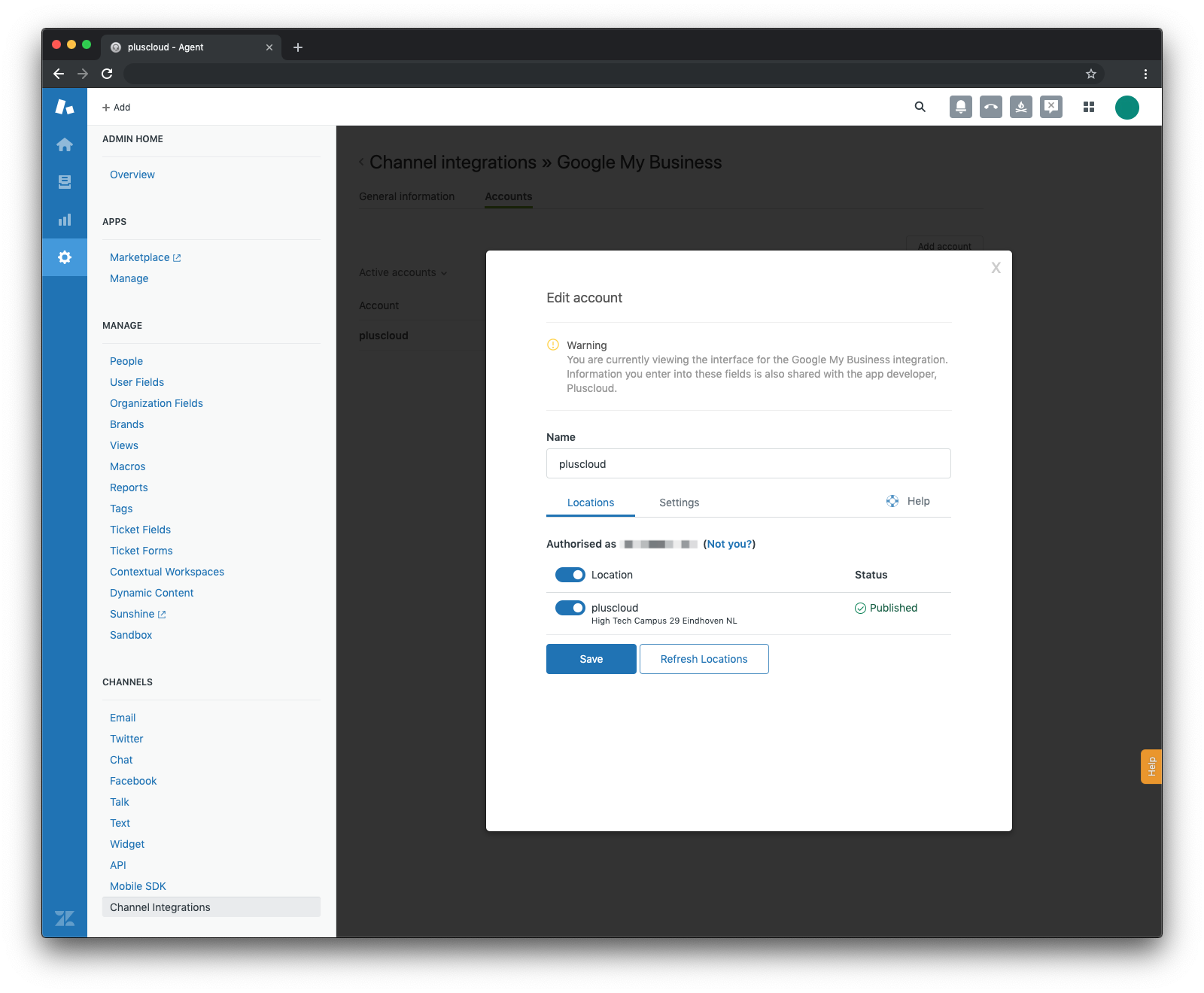Image resolution: width=1204 pixels, height=993 pixels.
Task: Reload the page in browser
Action: pyautogui.click(x=107, y=74)
